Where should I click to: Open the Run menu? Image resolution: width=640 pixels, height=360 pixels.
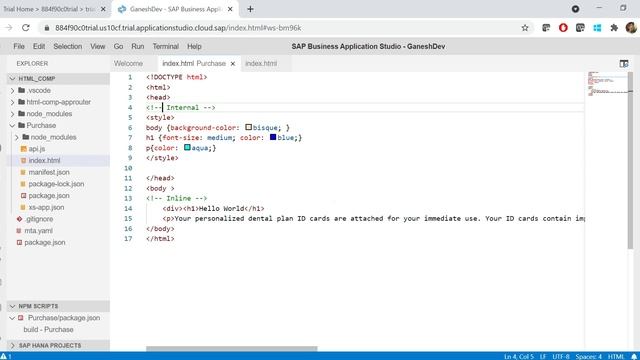pos(138,47)
